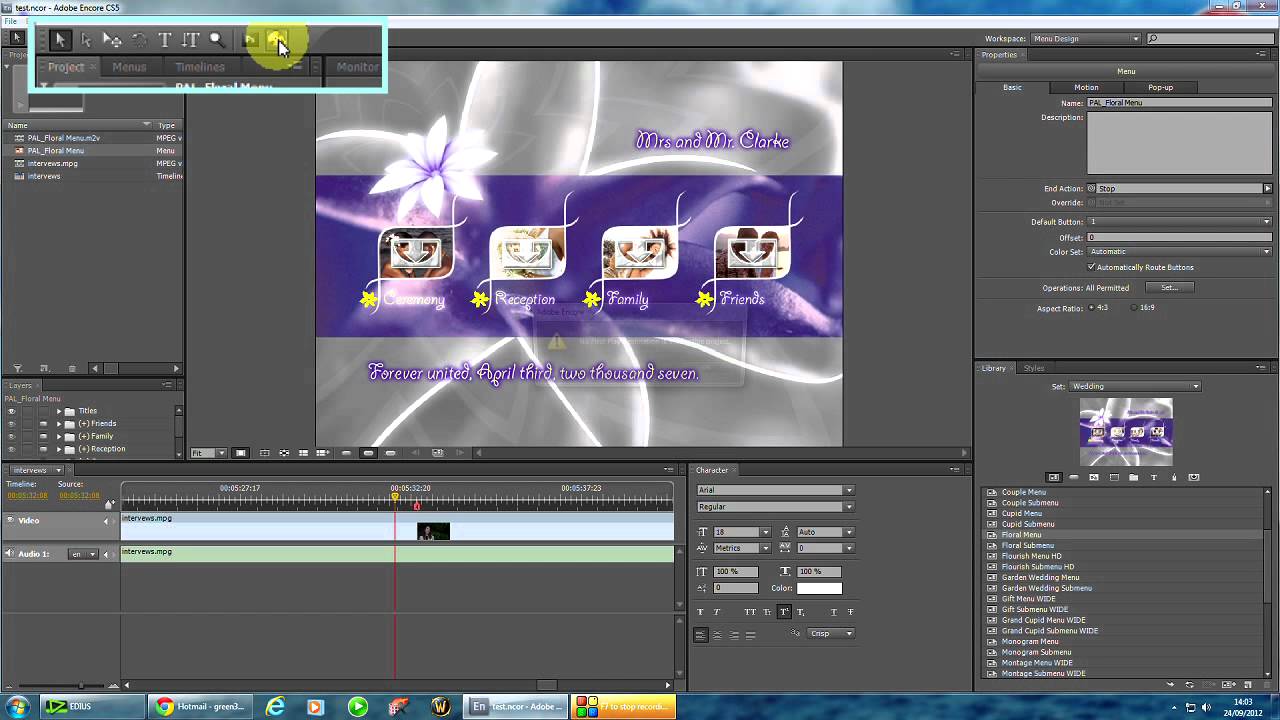Toggle Show Safe Area in the monitor

click(264, 453)
